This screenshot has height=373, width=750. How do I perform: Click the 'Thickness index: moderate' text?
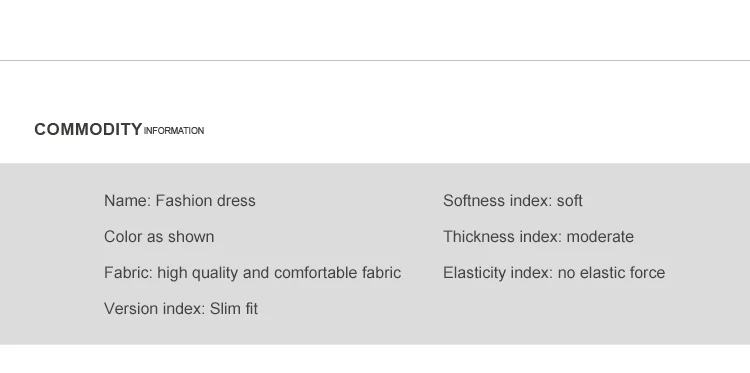tap(539, 237)
